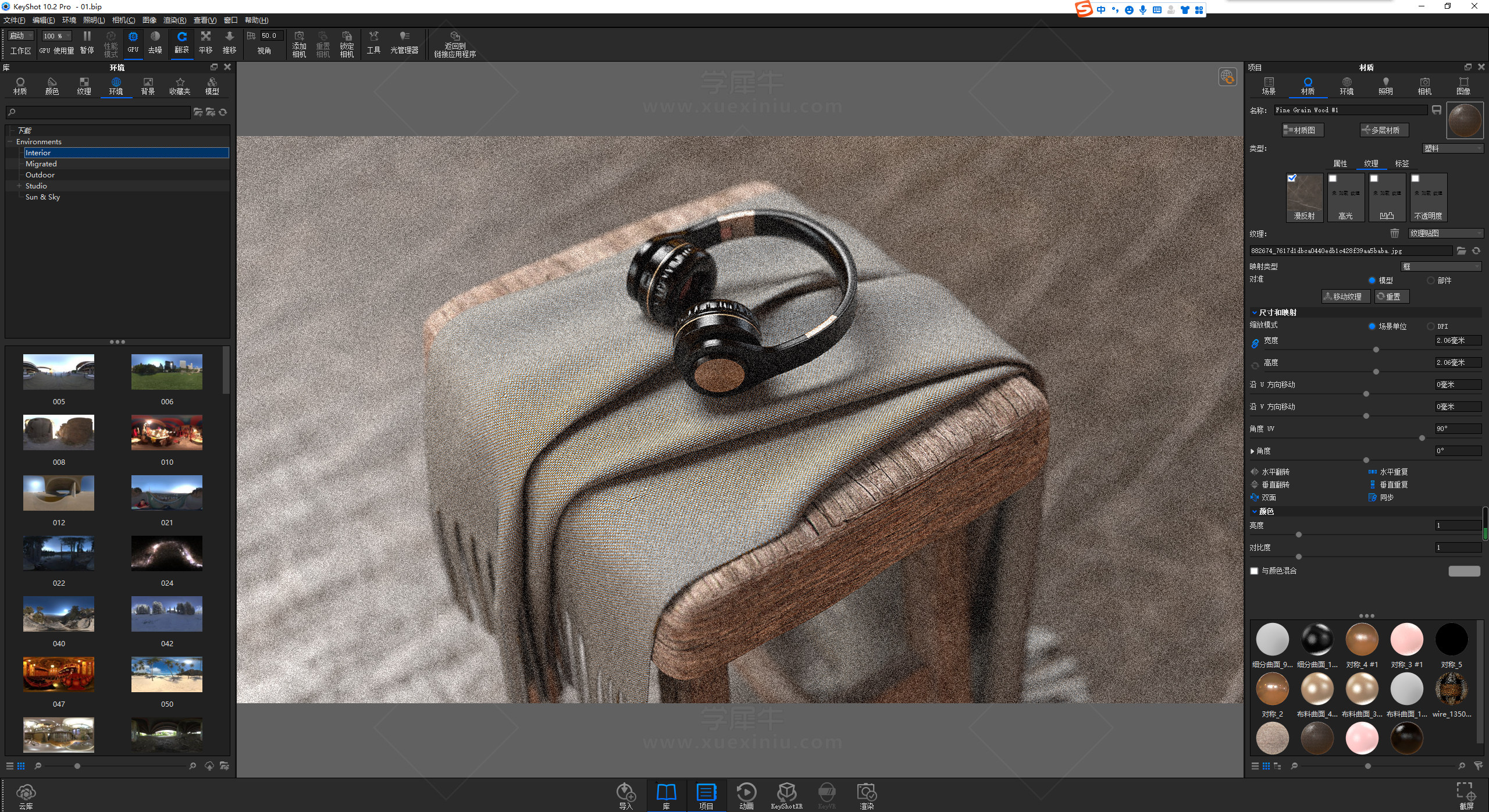The image size is (1489, 812).
Task: Uncheck the 漫反射 diffuse texture checkbox
Action: pyautogui.click(x=1292, y=179)
